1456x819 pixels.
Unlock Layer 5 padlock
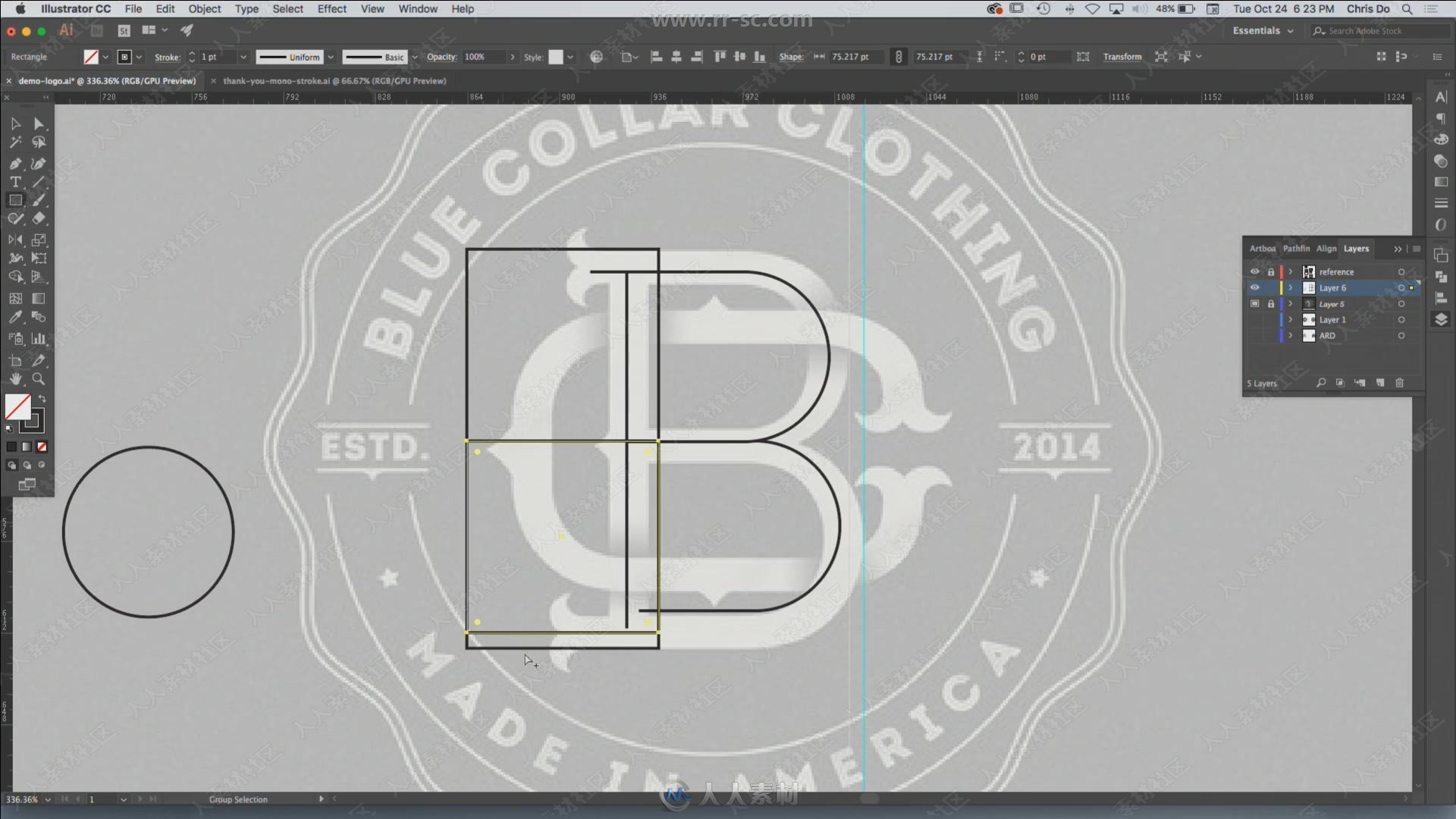click(x=1271, y=303)
